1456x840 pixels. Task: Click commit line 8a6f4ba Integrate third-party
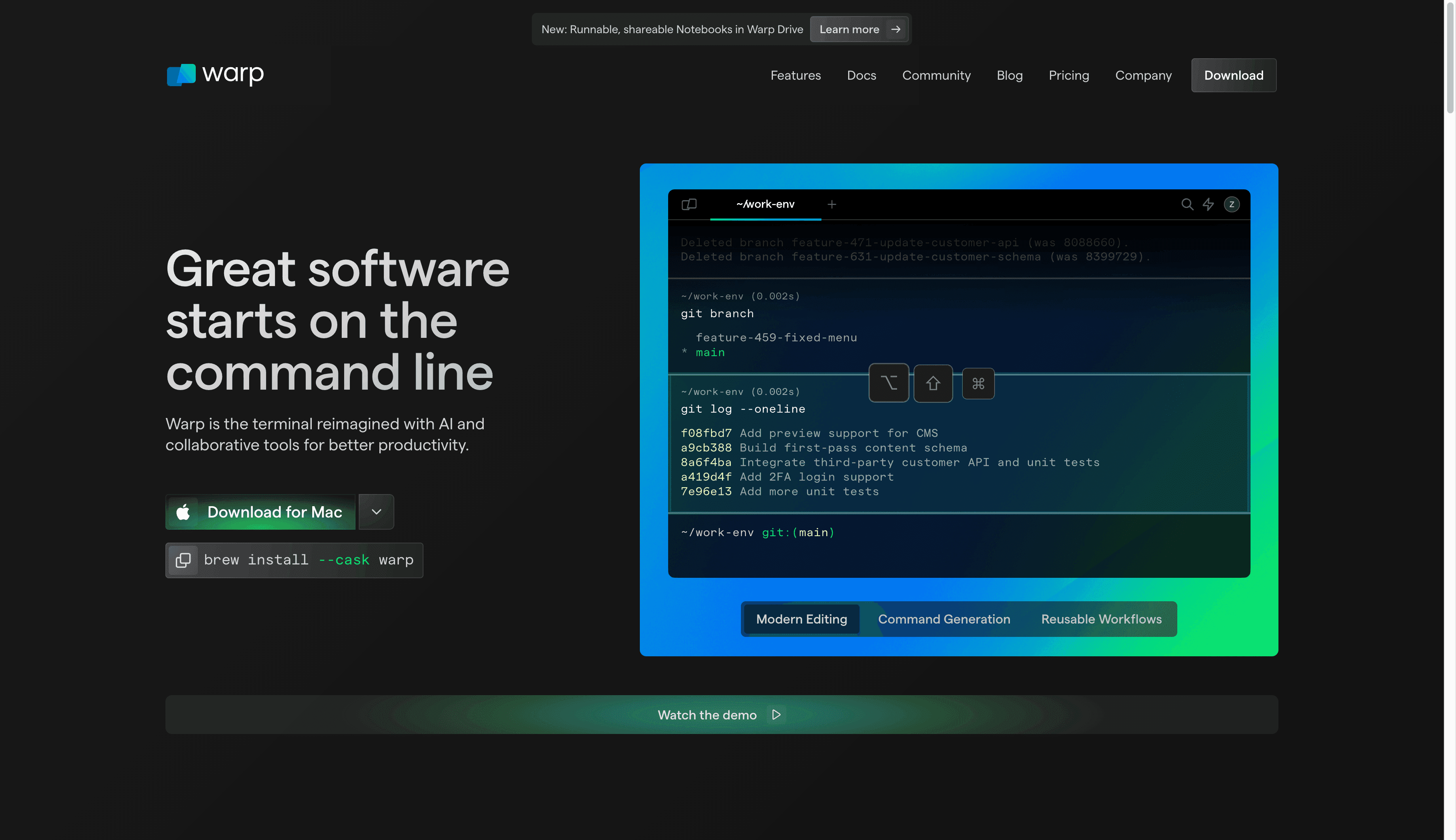(890, 462)
